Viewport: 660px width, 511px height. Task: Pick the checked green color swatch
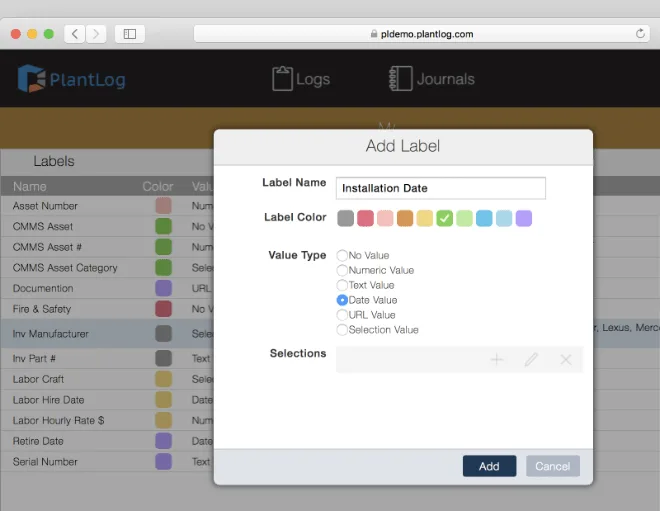(x=444, y=218)
